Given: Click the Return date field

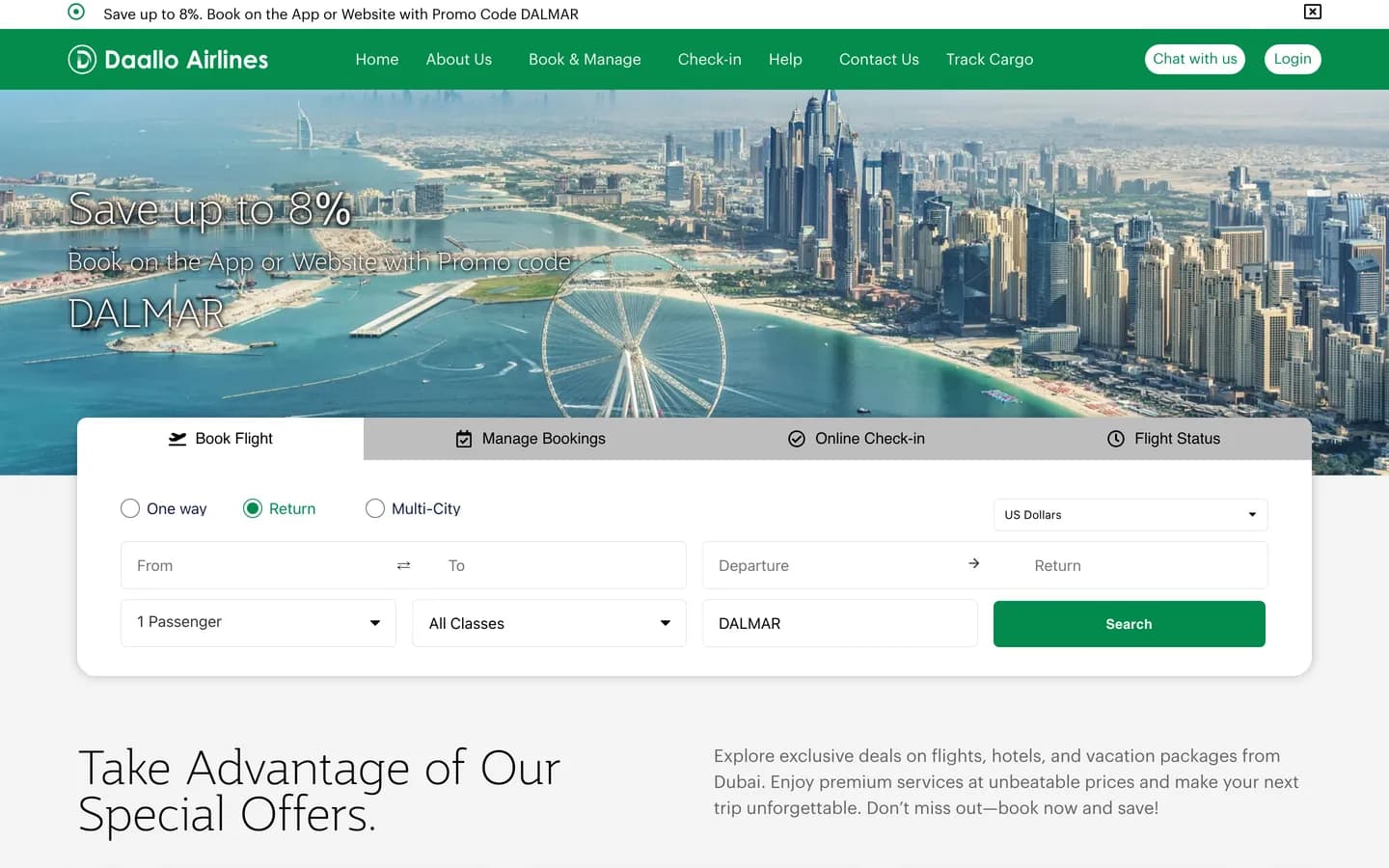Looking at the screenshot, I should 1143,565.
